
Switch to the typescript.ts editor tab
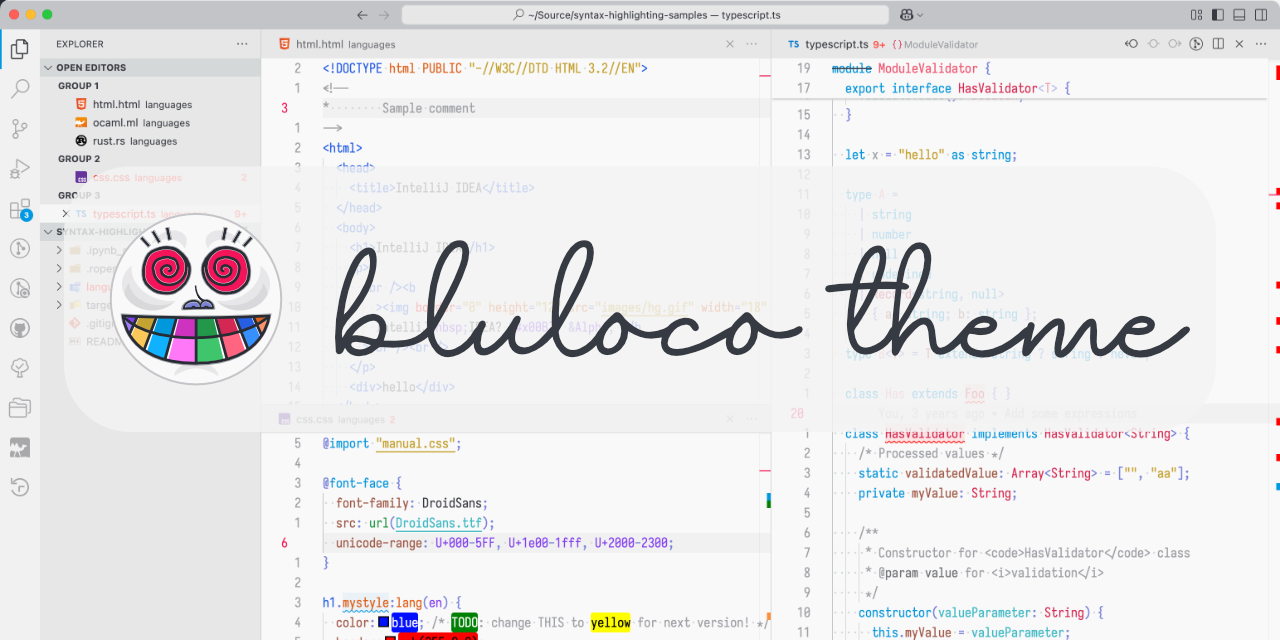834,44
